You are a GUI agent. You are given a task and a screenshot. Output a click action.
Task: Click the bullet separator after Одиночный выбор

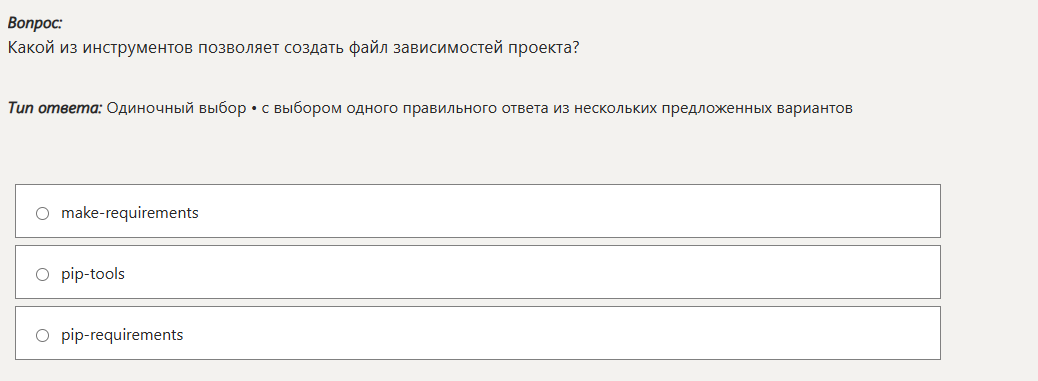click(254, 108)
